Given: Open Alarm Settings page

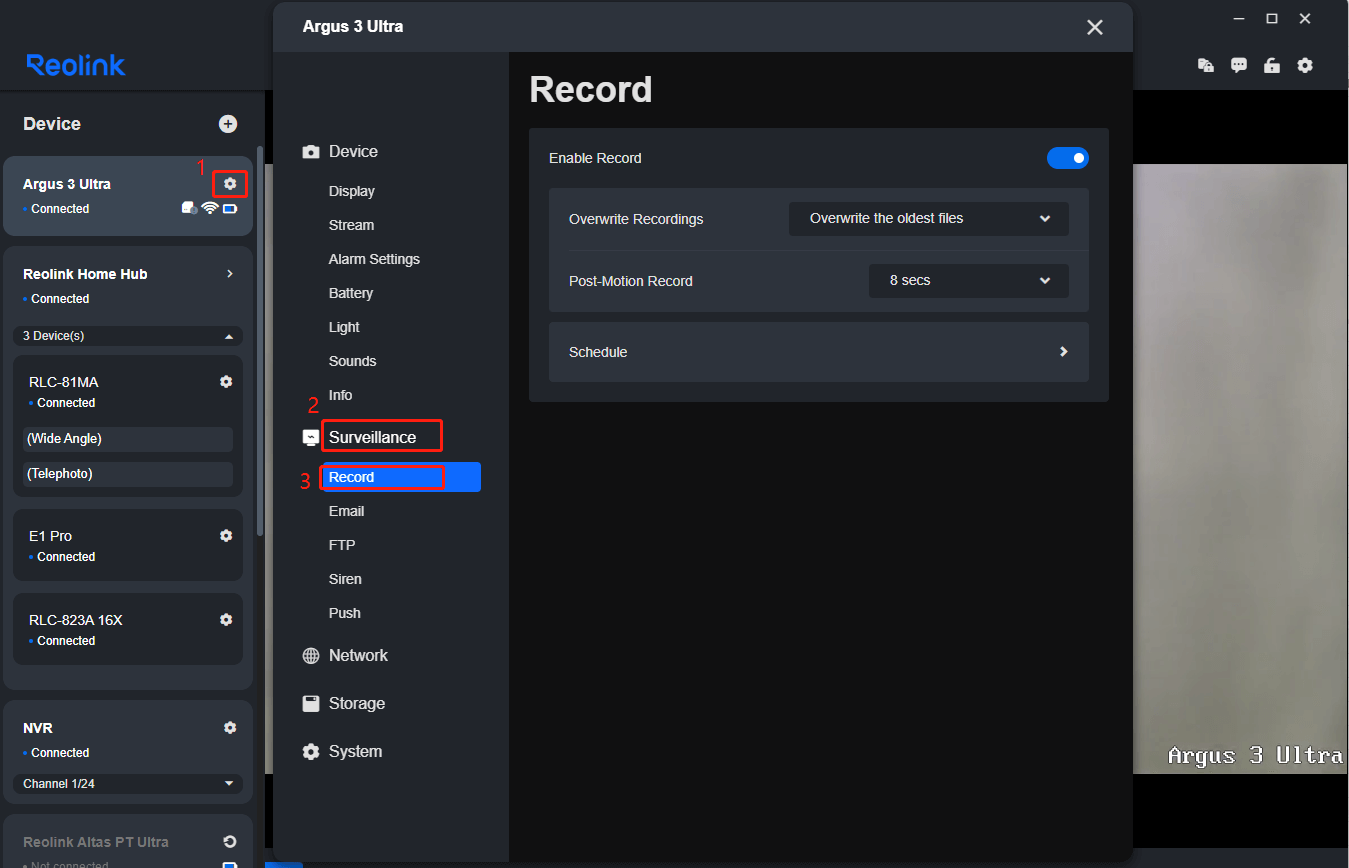Looking at the screenshot, I should tap(374, 259).
